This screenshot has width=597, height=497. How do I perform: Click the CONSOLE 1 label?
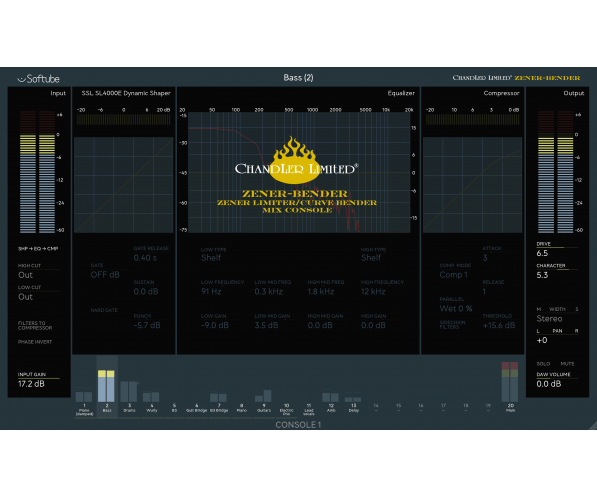298,425
